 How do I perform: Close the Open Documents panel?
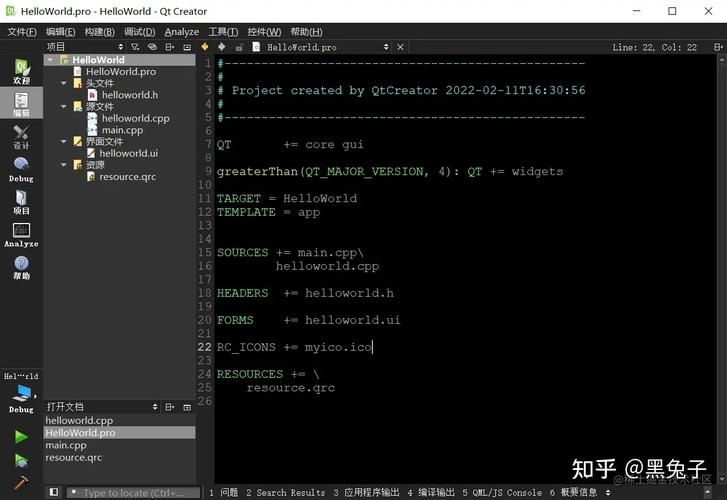coord(187,407)
